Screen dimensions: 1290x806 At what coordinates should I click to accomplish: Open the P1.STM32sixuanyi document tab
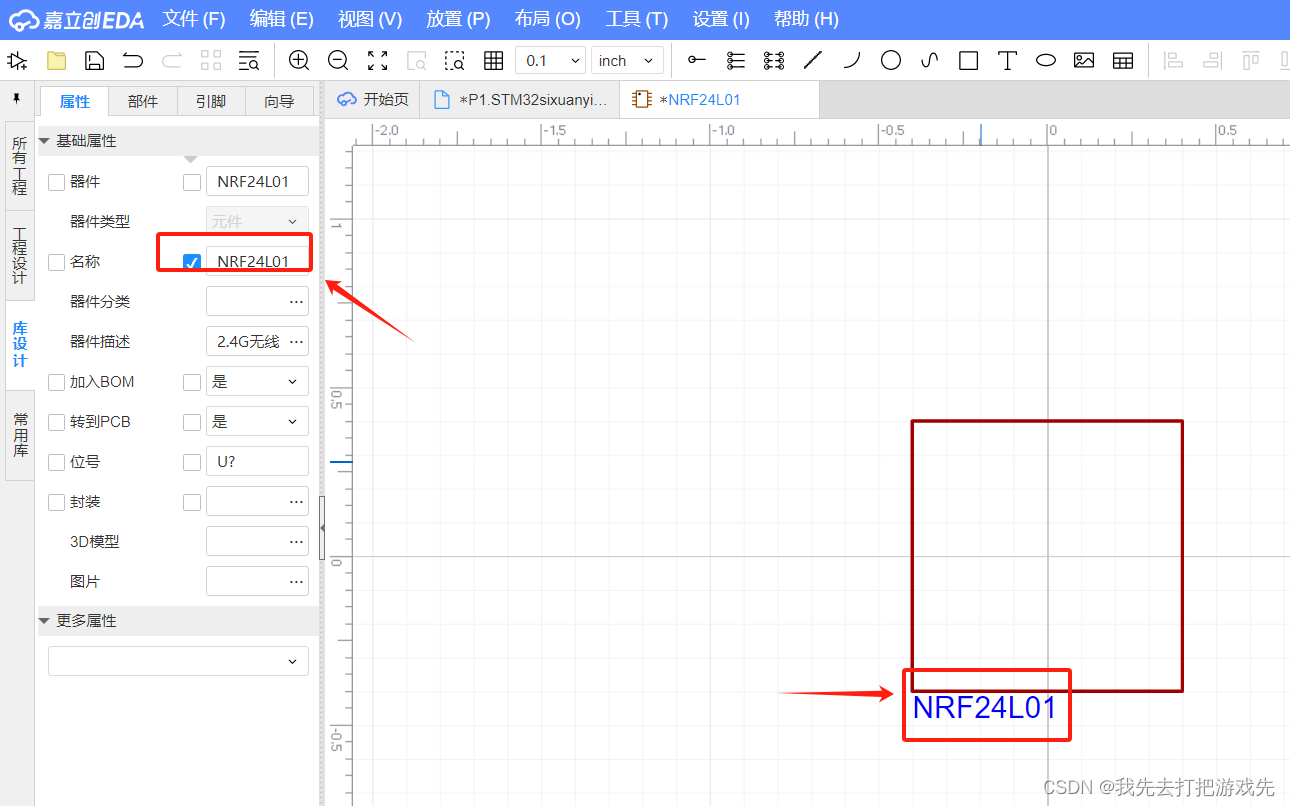[519, 100]
